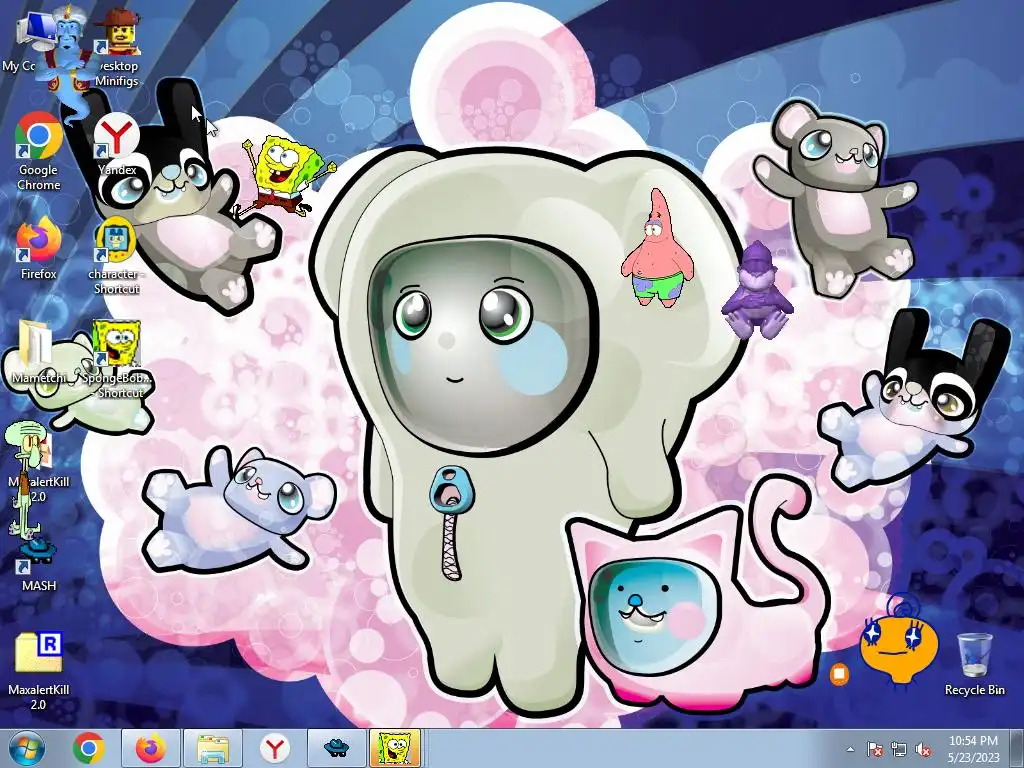The width and height of the screenshot is (1024, 768).
Task: Open the network status tray icon
Action: pos(899,749)
